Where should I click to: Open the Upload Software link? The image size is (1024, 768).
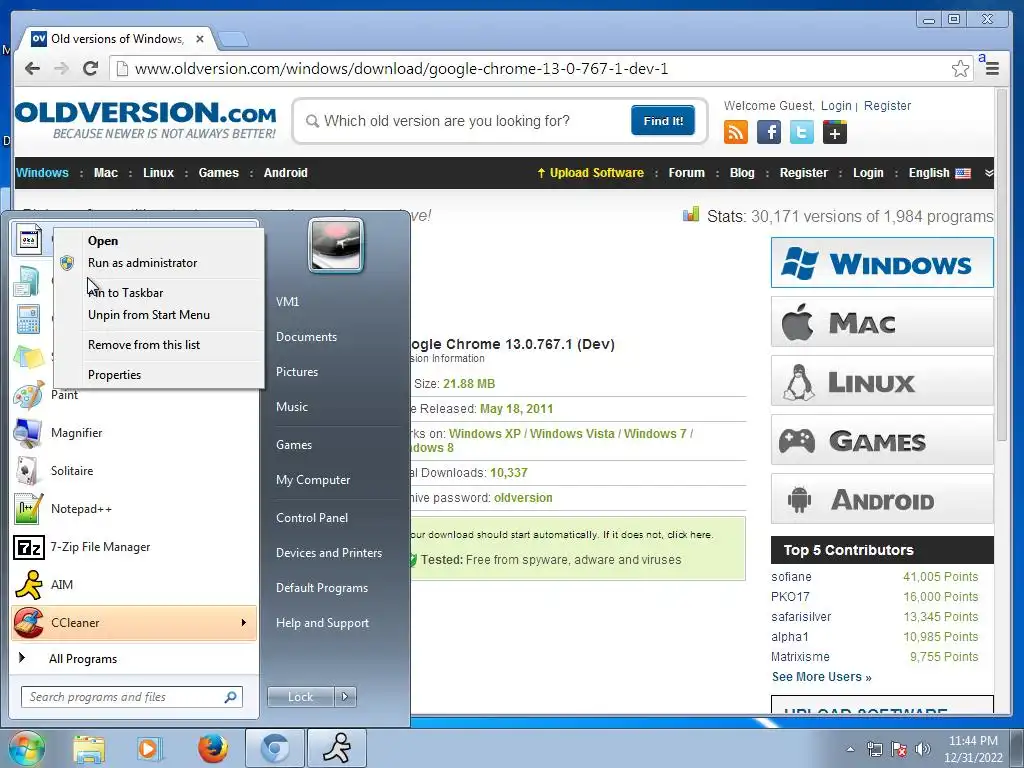pyautogui.click(x=590, y=173)
